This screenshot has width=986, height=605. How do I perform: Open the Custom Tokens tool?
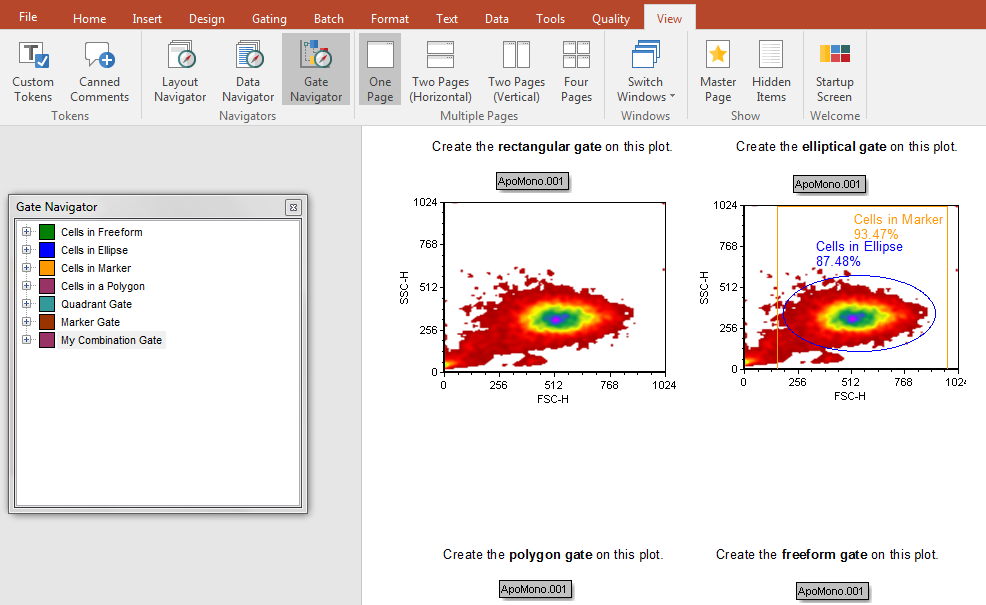[33, 72]
